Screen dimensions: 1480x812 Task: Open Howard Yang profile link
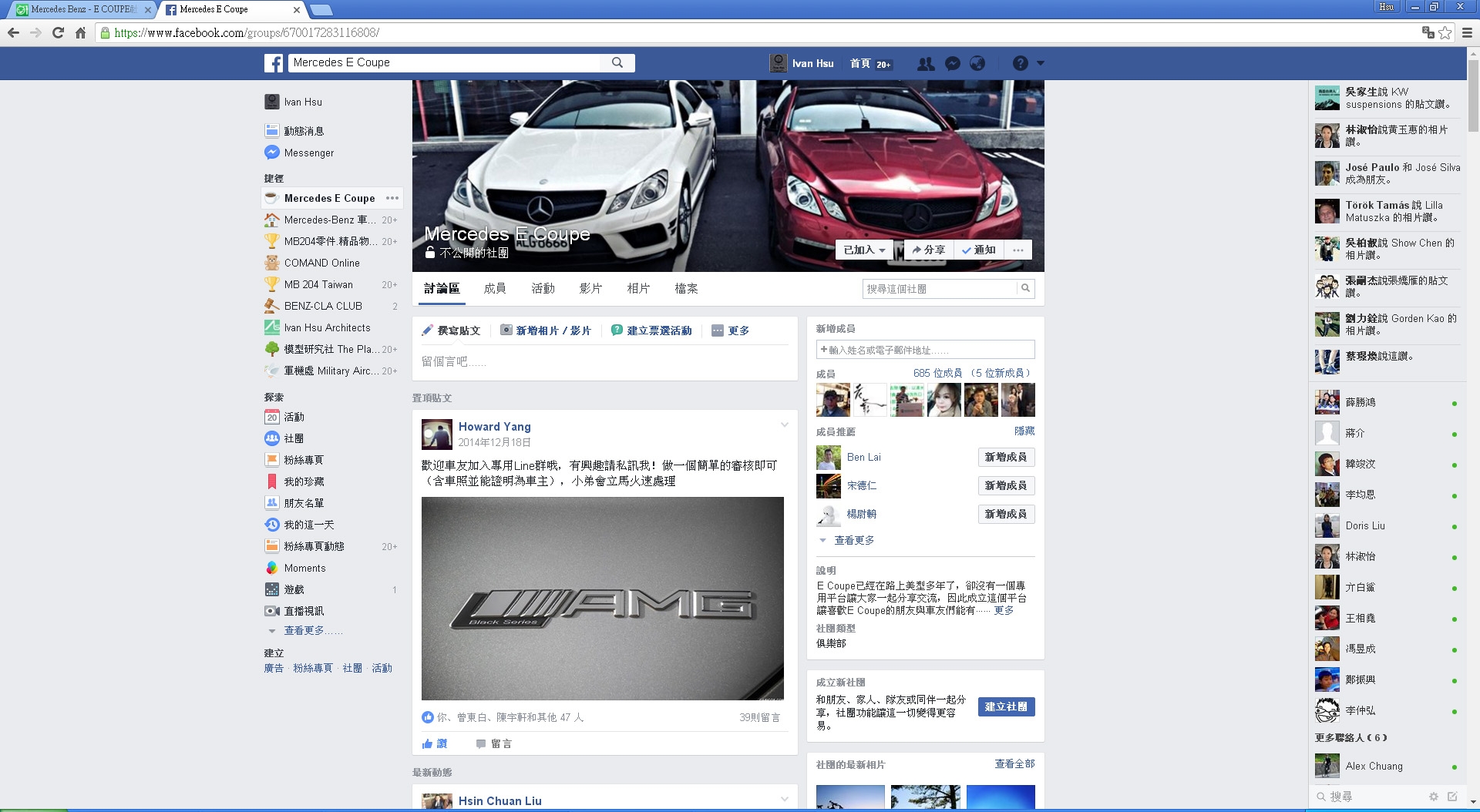(x=495, y=427)
